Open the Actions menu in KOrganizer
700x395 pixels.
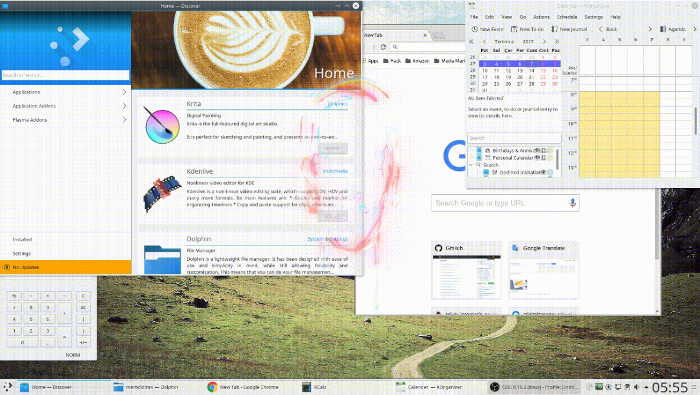click(x=542, y=17)
